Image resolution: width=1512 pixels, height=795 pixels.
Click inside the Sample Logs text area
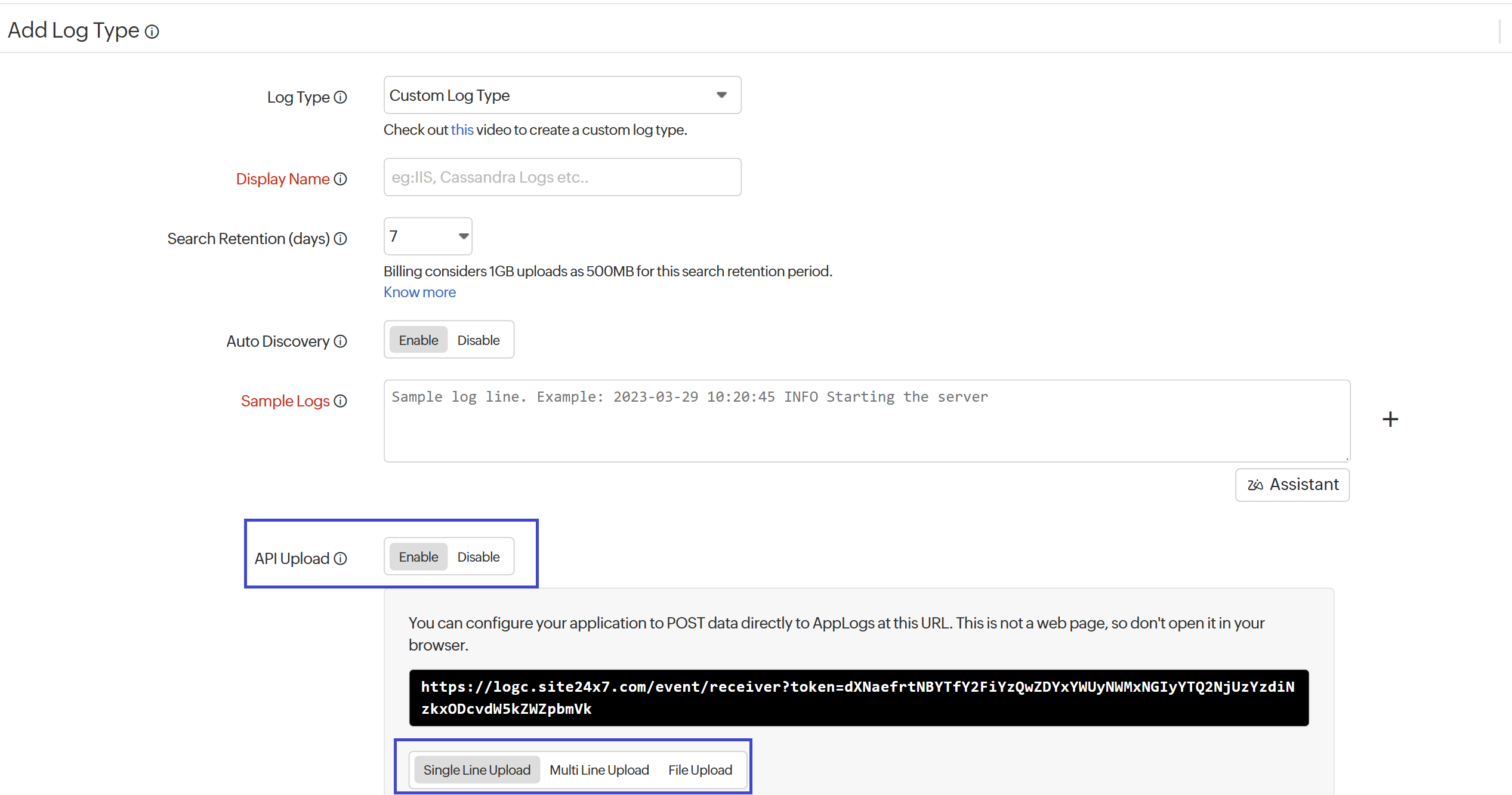(867, 421)
